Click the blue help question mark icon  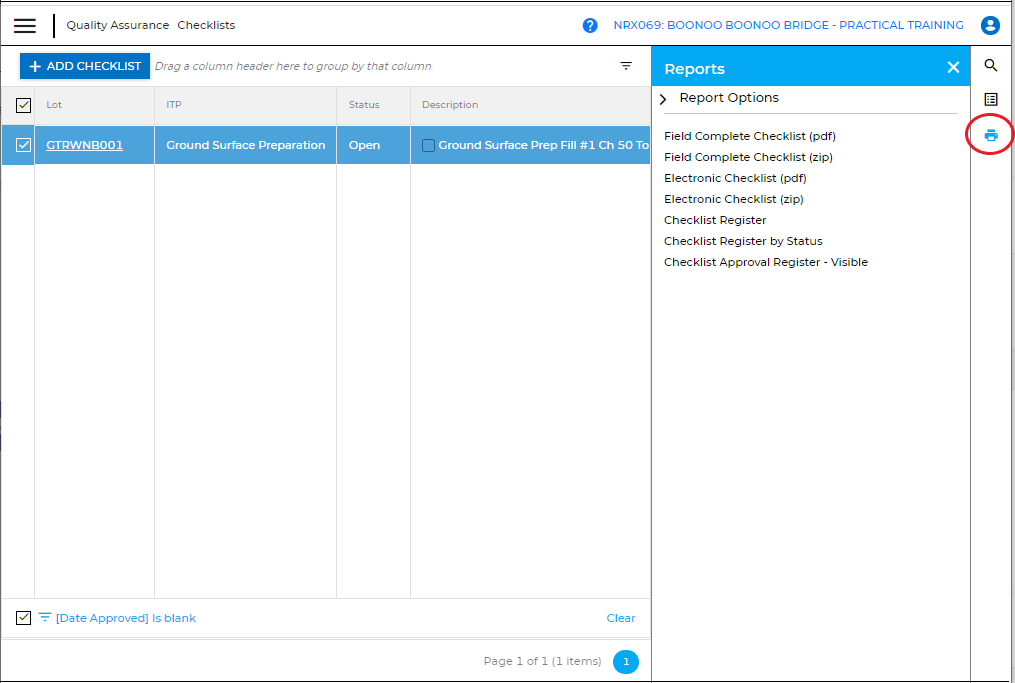(x=590, y=26)
